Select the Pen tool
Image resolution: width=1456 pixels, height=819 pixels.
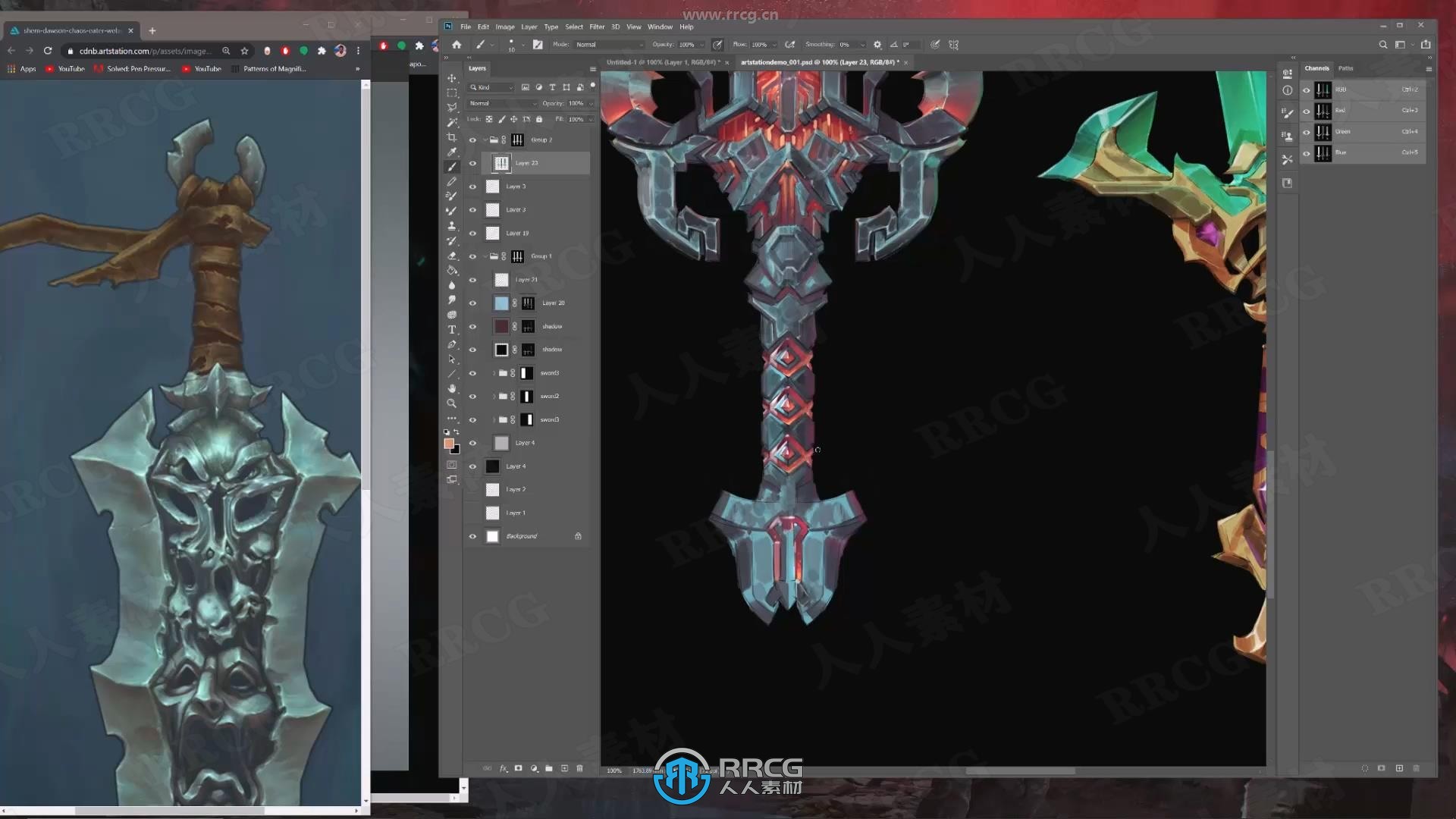coord(452,344)
